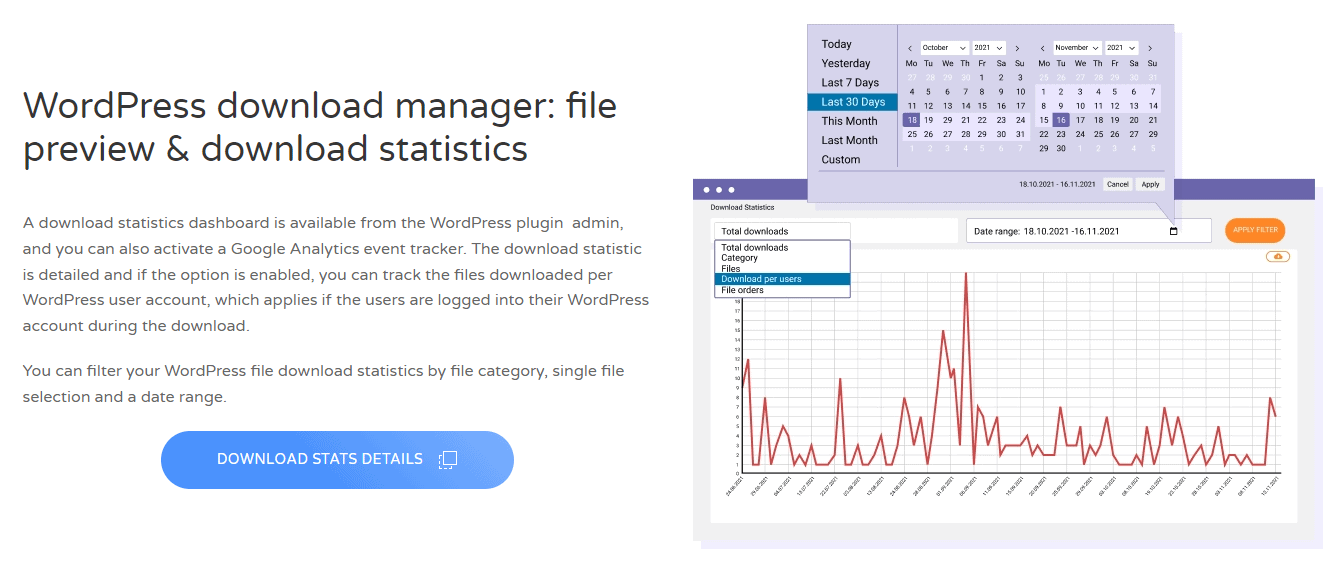This screenshot has width=1341, height=580.
Task: Select November 16 in the calendar
Action: 1062,120
